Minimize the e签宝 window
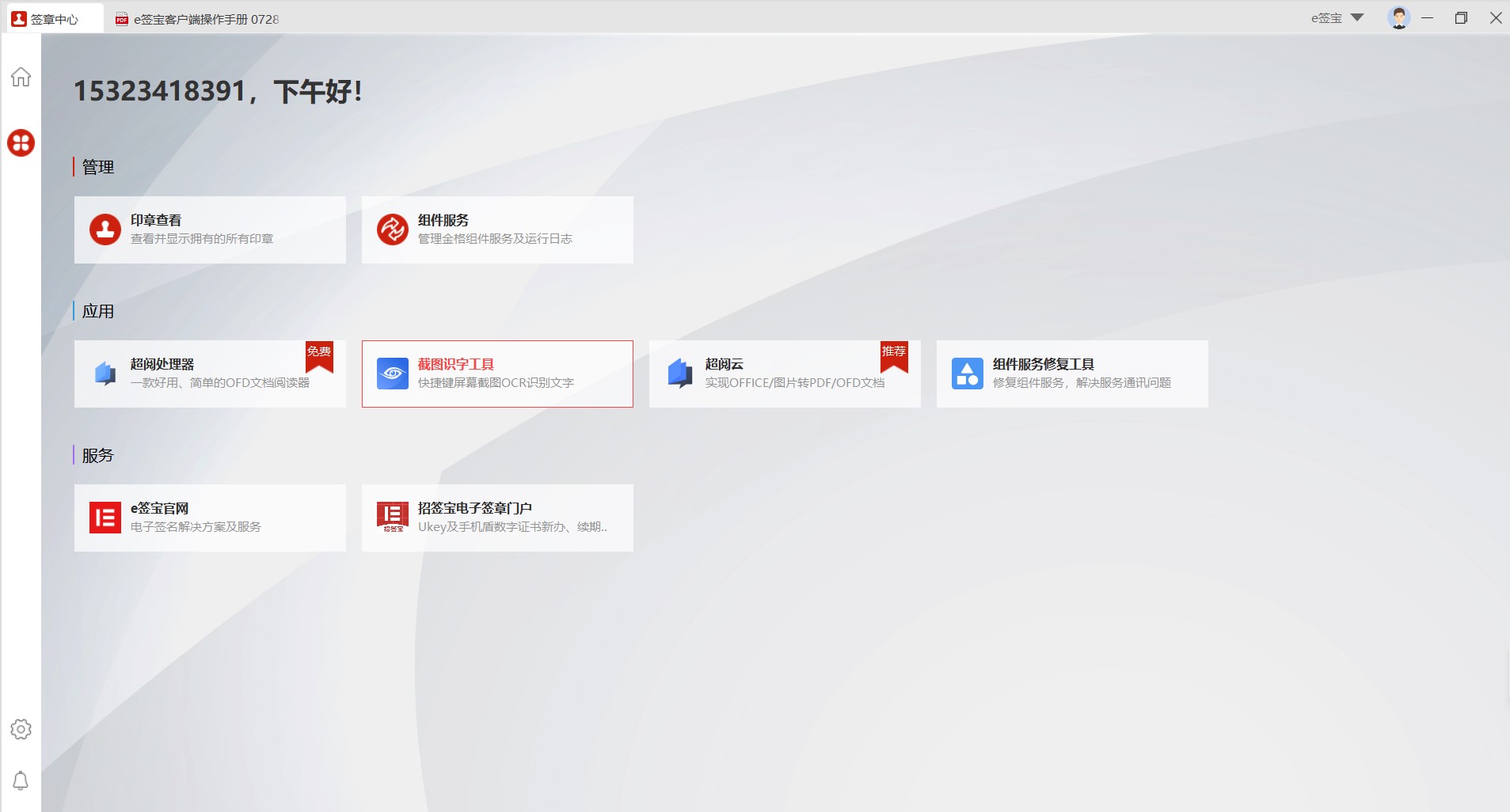 1427,17
